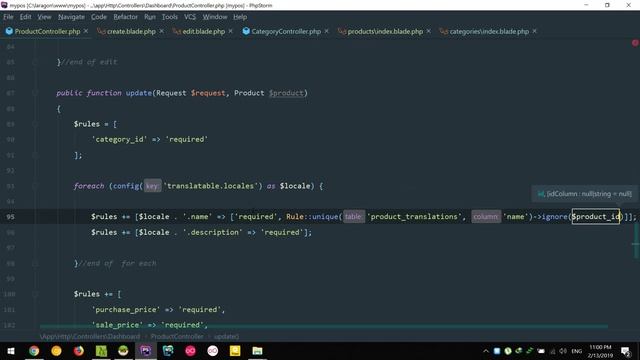Screen dimensions: 640x360
Task: Open the Windows notification center
Action: tap(625, 351)
